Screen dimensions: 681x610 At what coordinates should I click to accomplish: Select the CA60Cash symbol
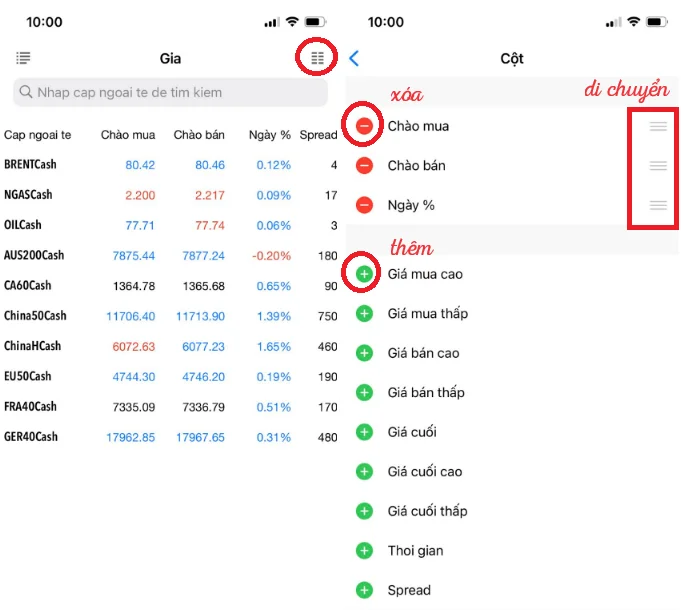coord(27,286)
